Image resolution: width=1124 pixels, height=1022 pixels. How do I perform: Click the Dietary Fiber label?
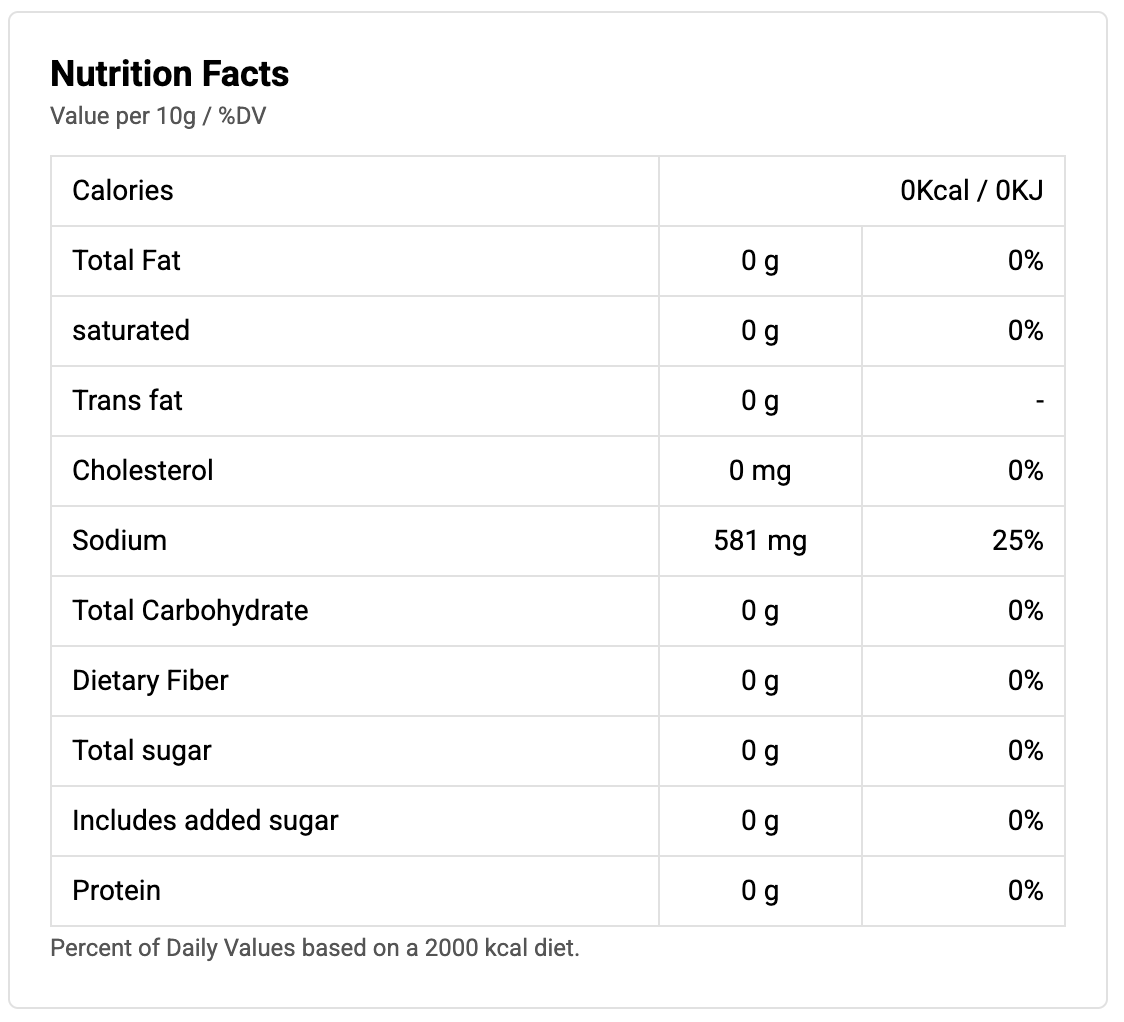click(x=150, y=681)
